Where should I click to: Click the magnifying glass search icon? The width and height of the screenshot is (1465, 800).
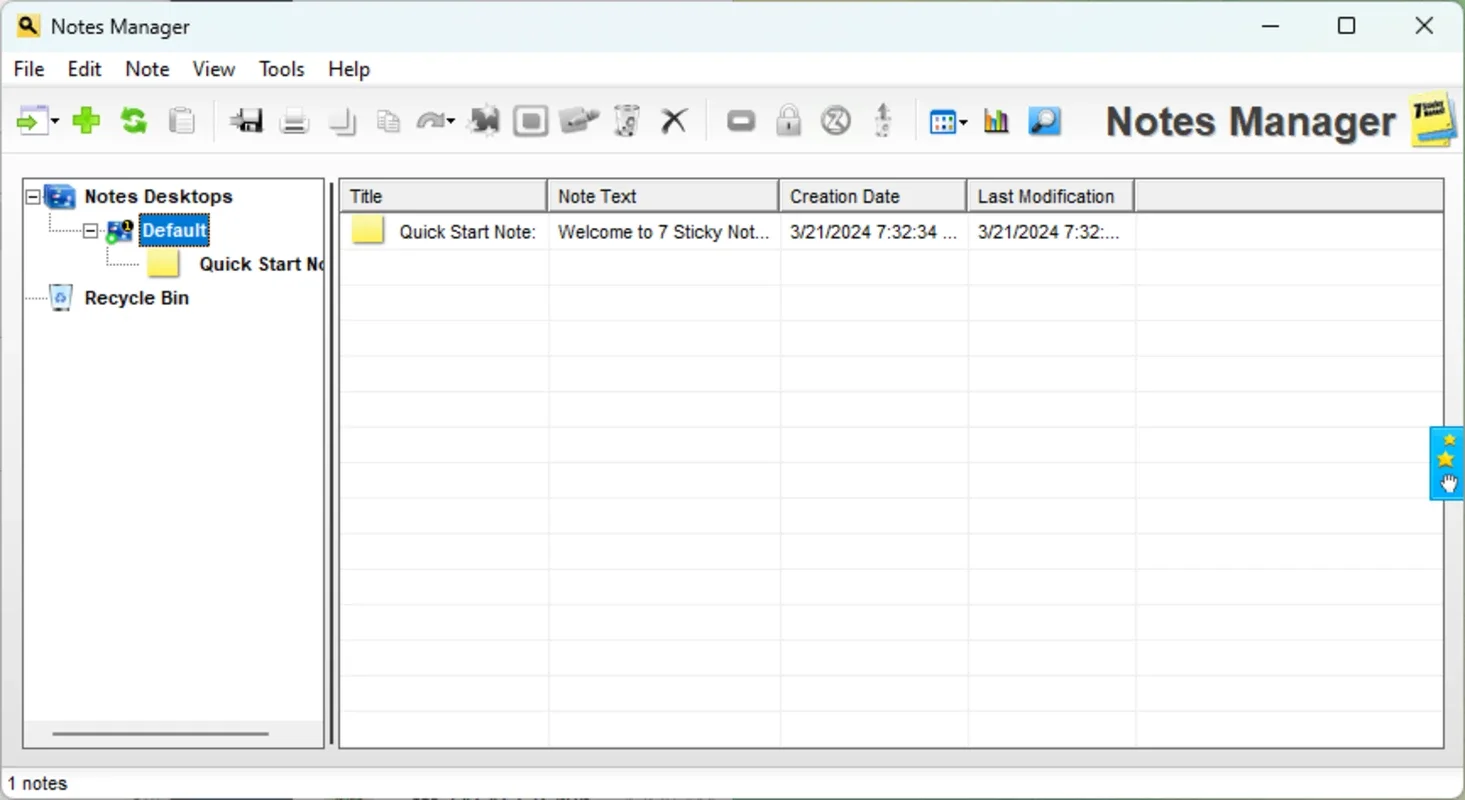click(x=1044, y=121)
